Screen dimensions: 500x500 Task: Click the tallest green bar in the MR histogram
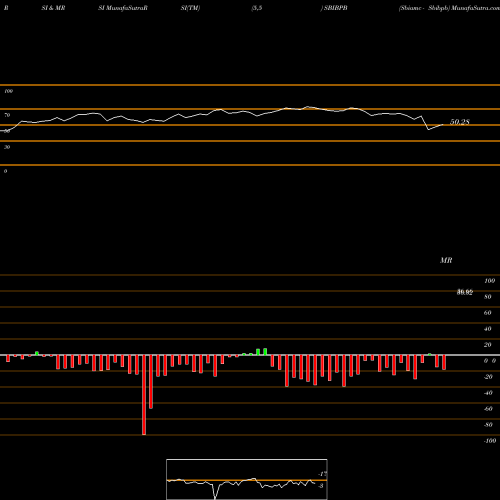pos(265,352)
